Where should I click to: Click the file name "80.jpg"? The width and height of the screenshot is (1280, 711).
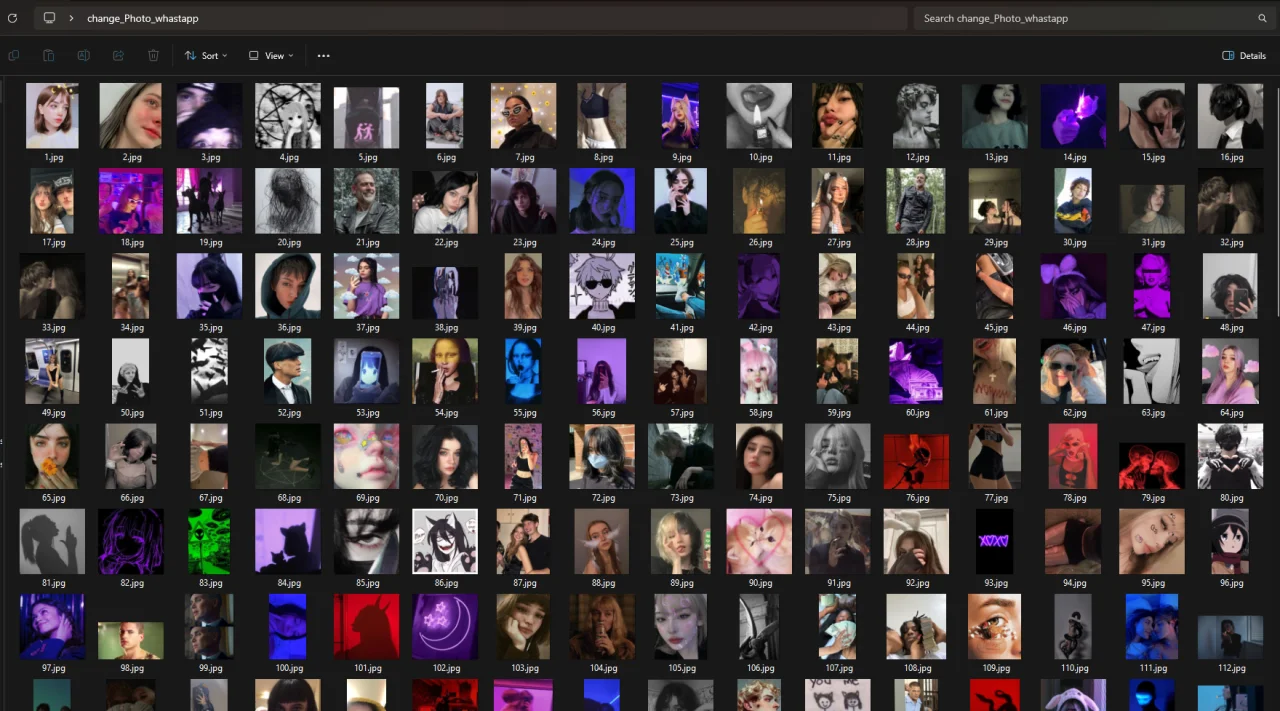[x=1231, y=498]
